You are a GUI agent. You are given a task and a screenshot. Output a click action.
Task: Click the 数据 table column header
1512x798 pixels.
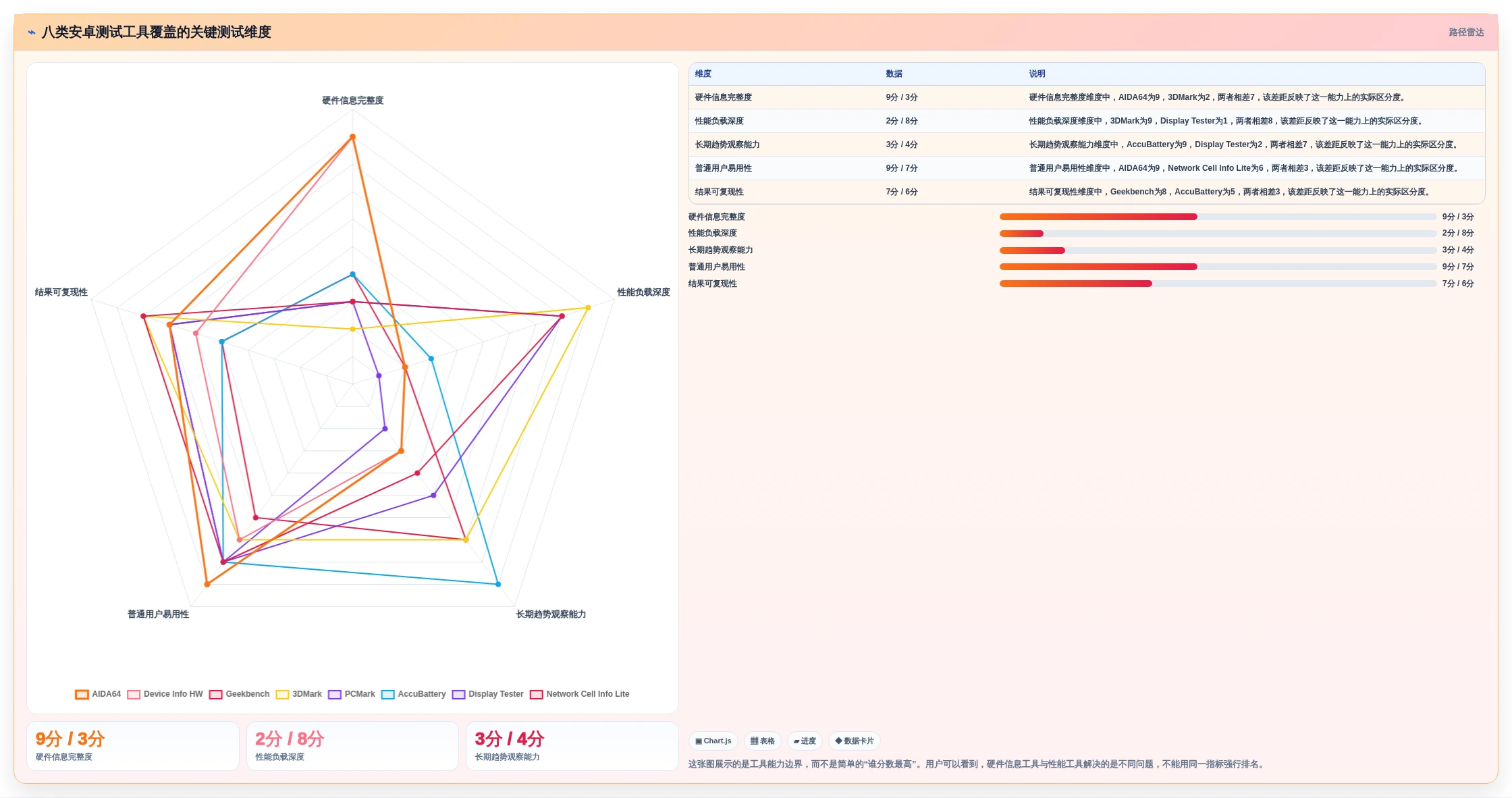(894, 74)
